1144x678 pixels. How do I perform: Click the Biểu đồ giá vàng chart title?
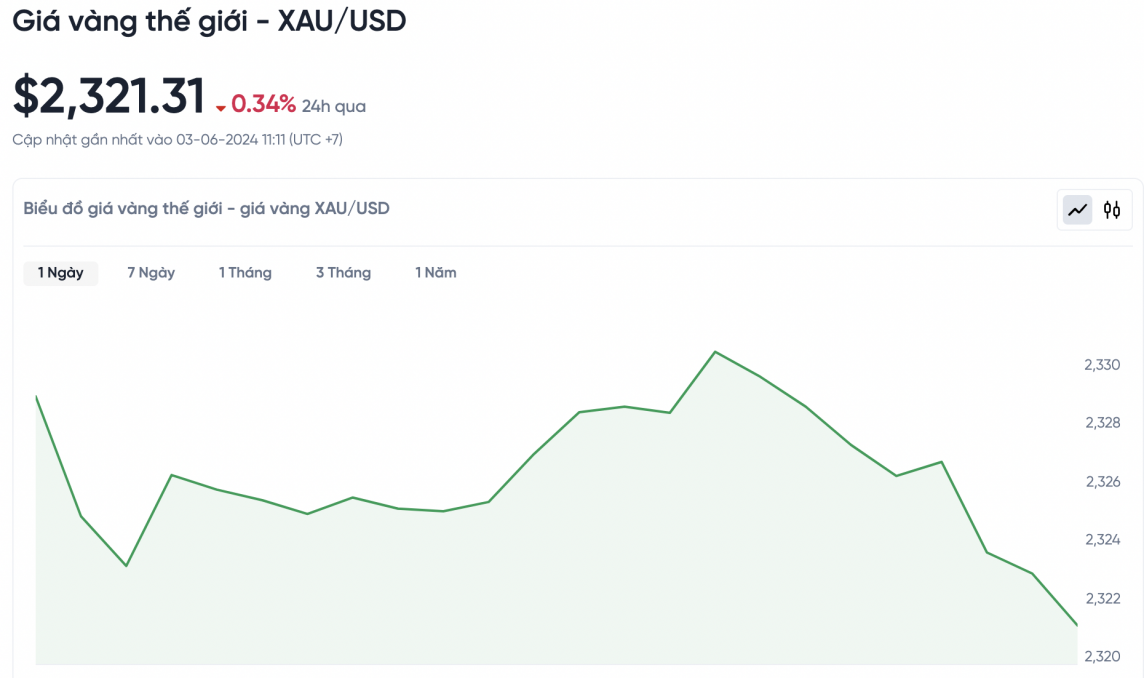coord(206,209)
